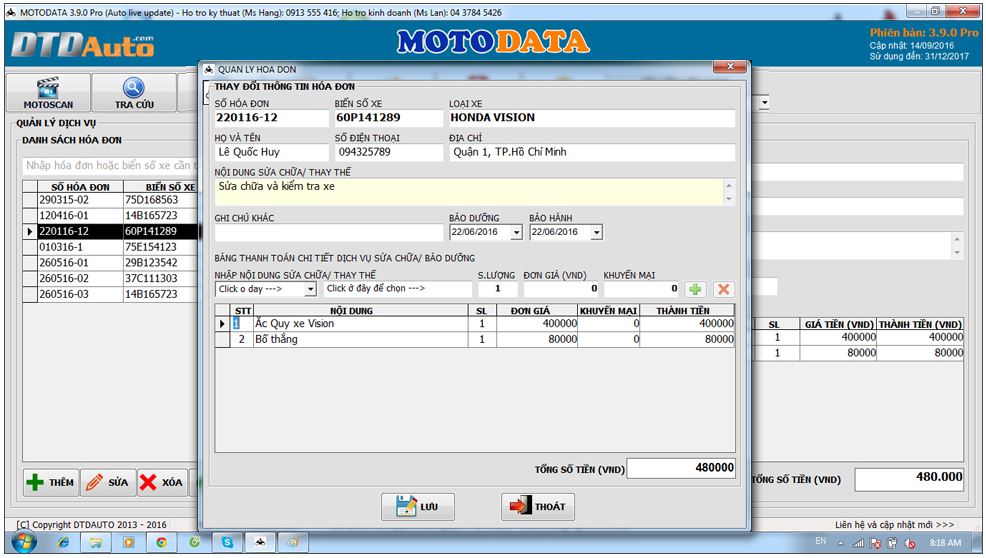This screenshot has width=986, height=558.
Task: Save invoice with LƯU button
Action: click(x=418, y=506)
